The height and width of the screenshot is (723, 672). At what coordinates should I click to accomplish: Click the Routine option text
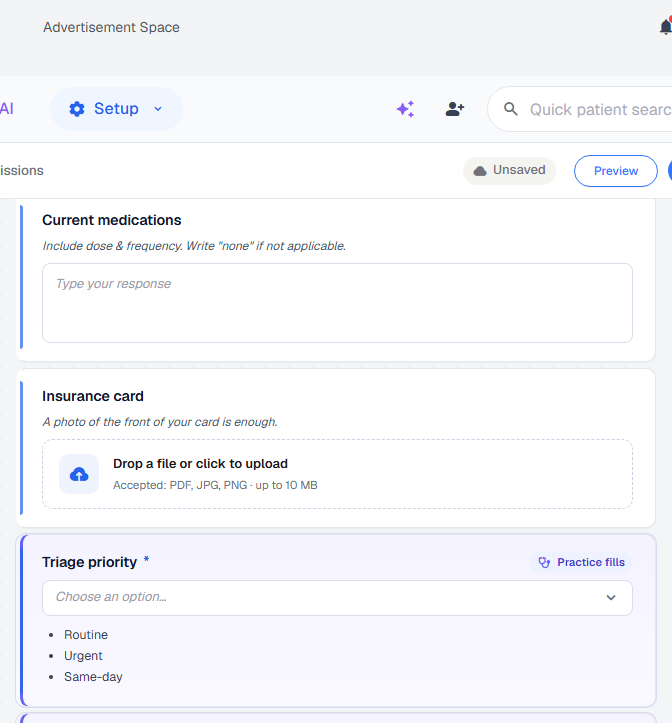[86, 635]
